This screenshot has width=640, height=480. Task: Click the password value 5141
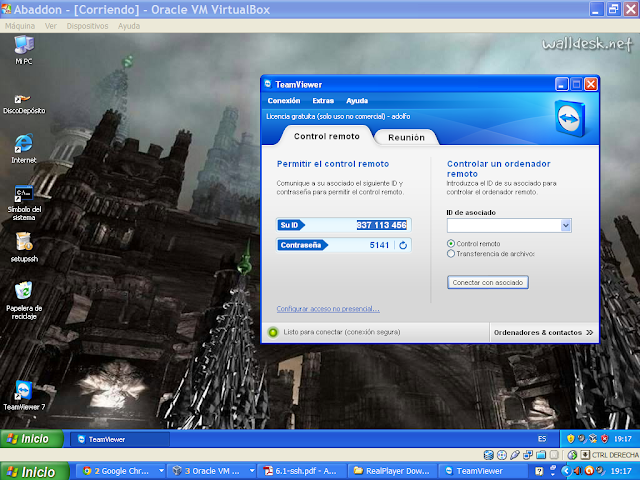(x=379, y=245)
